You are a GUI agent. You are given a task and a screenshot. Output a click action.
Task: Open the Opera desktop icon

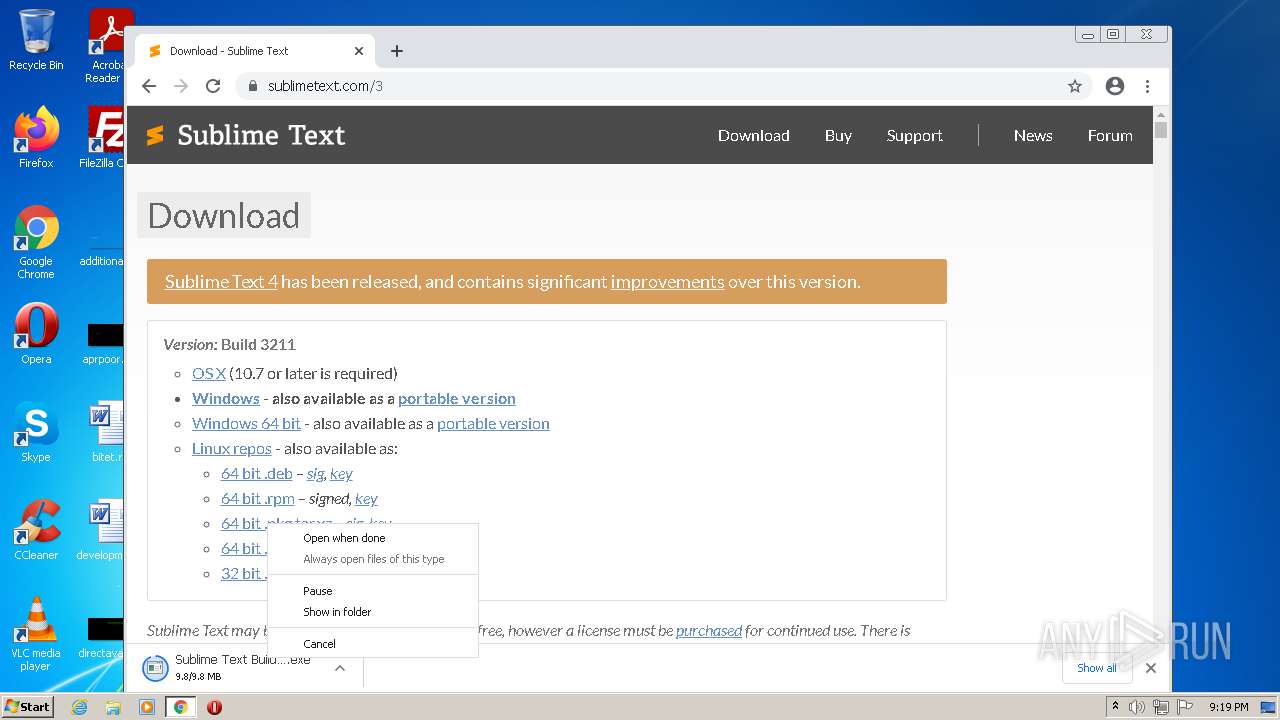click(36, 333)
